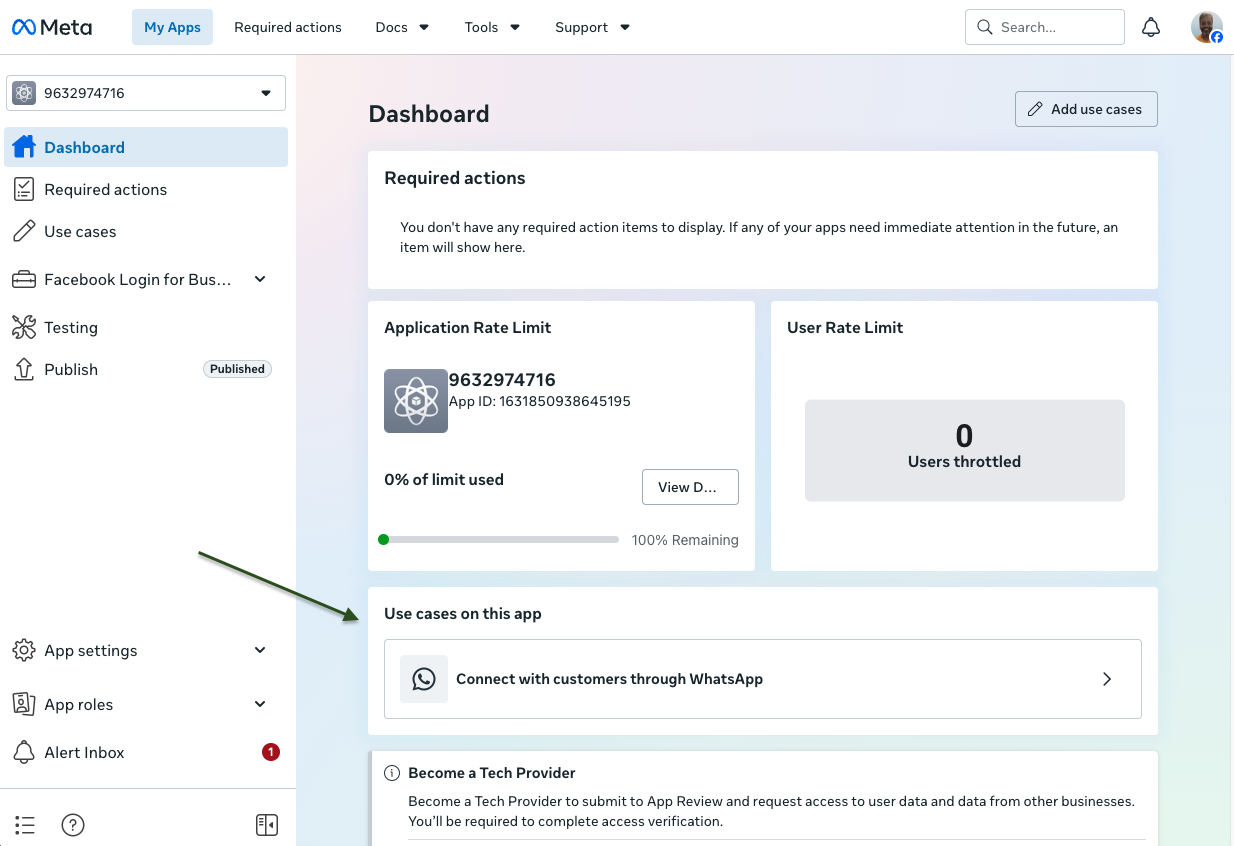Screen dimensions: 1234x846
Task: Expand Facebook Login for Business chevron
Action: (x=260, y=279)
